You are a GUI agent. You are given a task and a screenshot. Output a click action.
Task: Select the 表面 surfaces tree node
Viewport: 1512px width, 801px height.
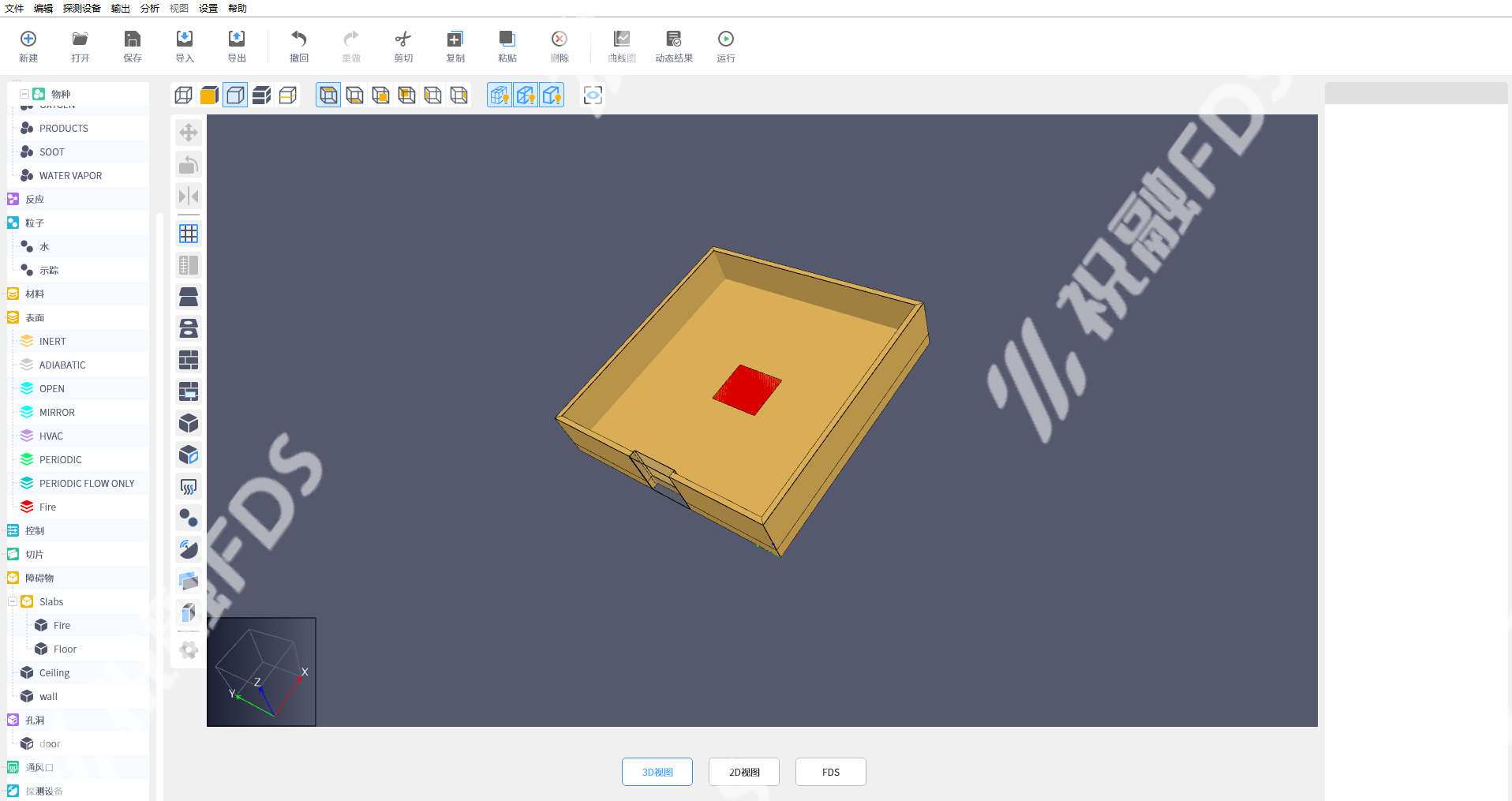(35, 317)
